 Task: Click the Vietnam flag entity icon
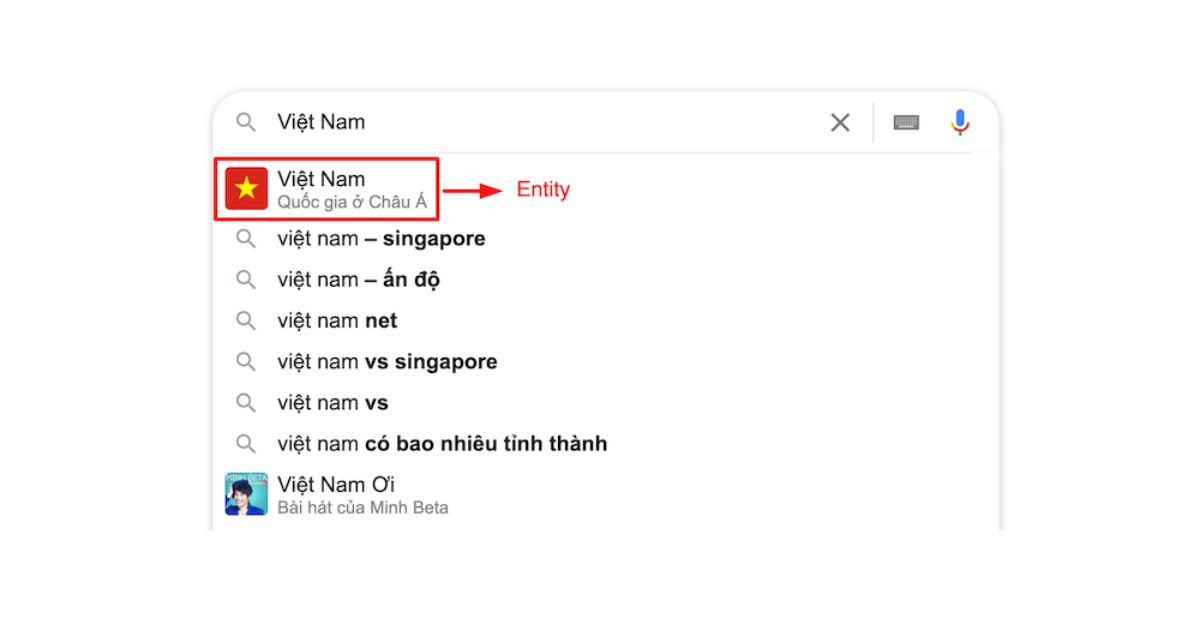pyautogui.click(x=246, y=189)
